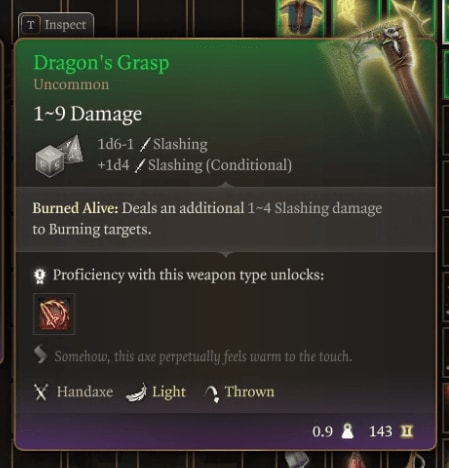Click the Light feather icon
This screenshot has width=449, height=468.
137,392
